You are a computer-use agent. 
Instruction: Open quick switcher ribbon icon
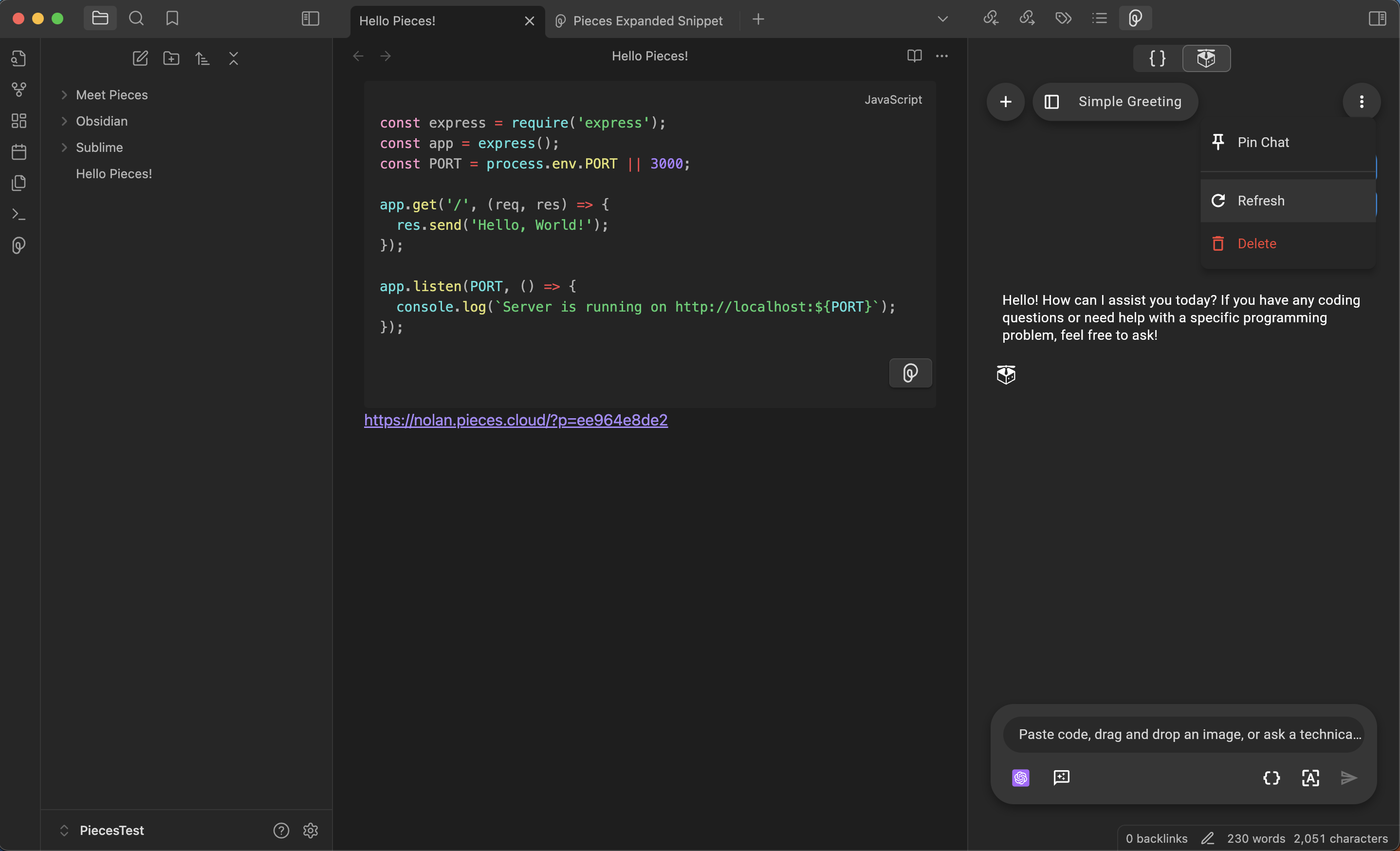click(x=19, y=58)
